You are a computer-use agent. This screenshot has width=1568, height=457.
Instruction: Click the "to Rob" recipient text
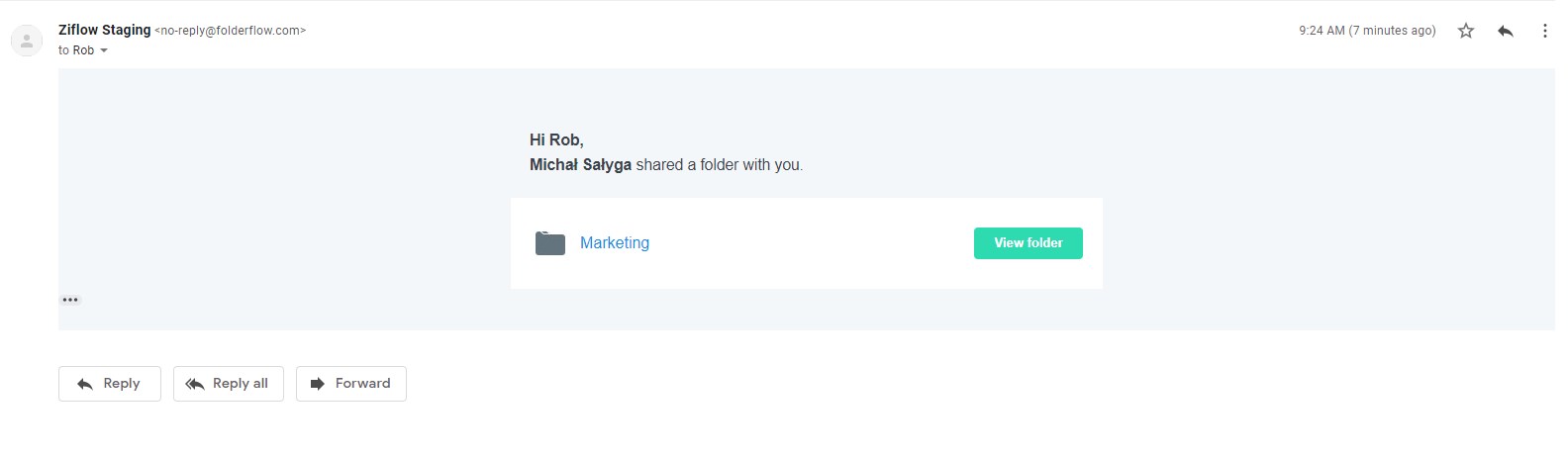pos(75,50)
